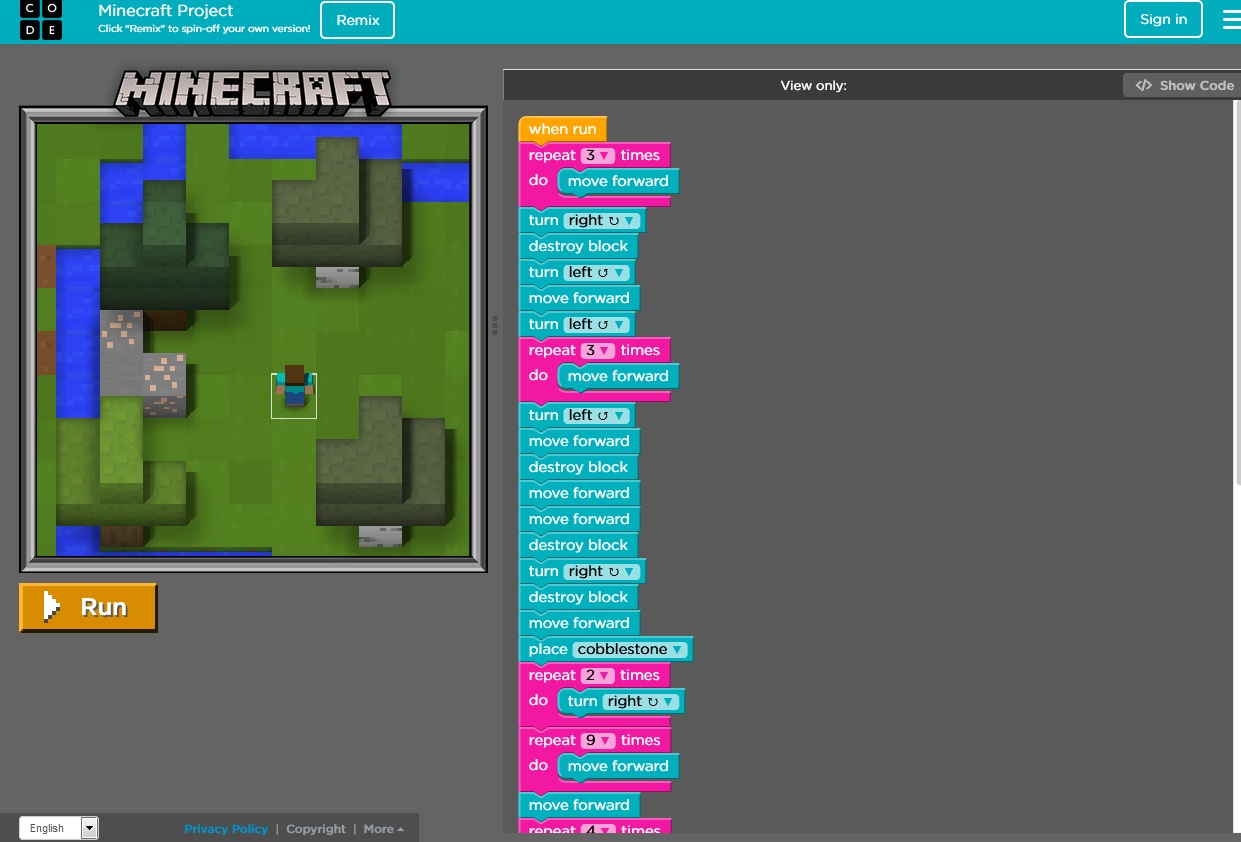
Task: Click the Code.org logo
Action: click(x=41, y=20)
